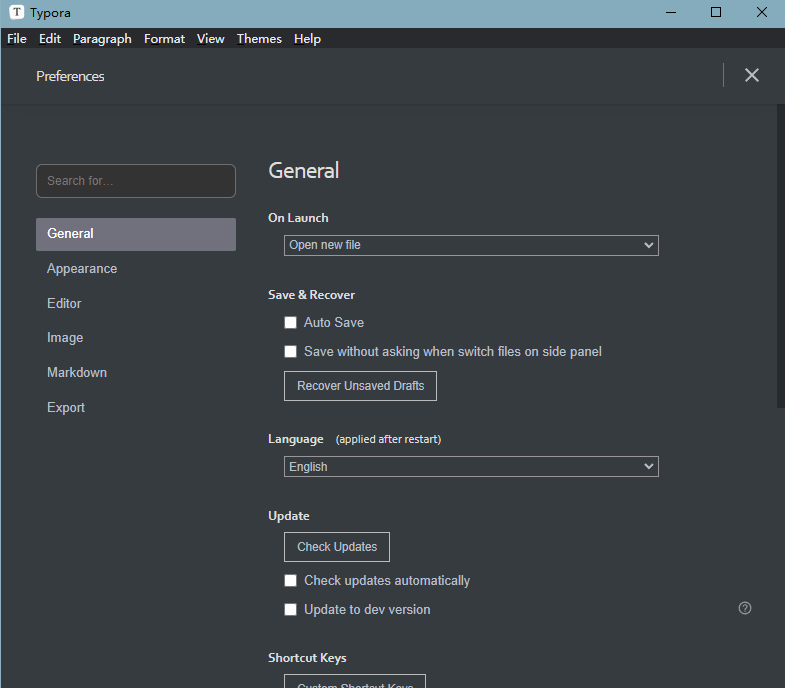The width and height of the screenshot is (785, 688).
Task: Enable the Auto Save checkbox
Action: (290, 322)
